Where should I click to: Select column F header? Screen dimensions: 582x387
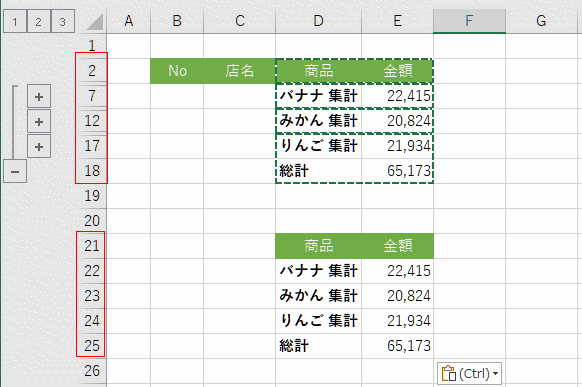coord(470,21)
